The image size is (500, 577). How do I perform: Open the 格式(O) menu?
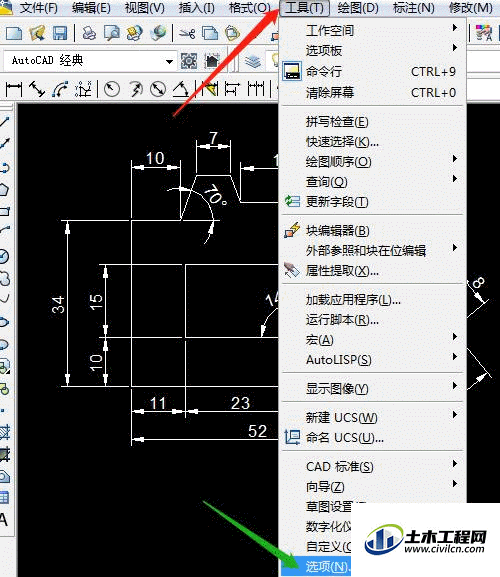point(249,8)
